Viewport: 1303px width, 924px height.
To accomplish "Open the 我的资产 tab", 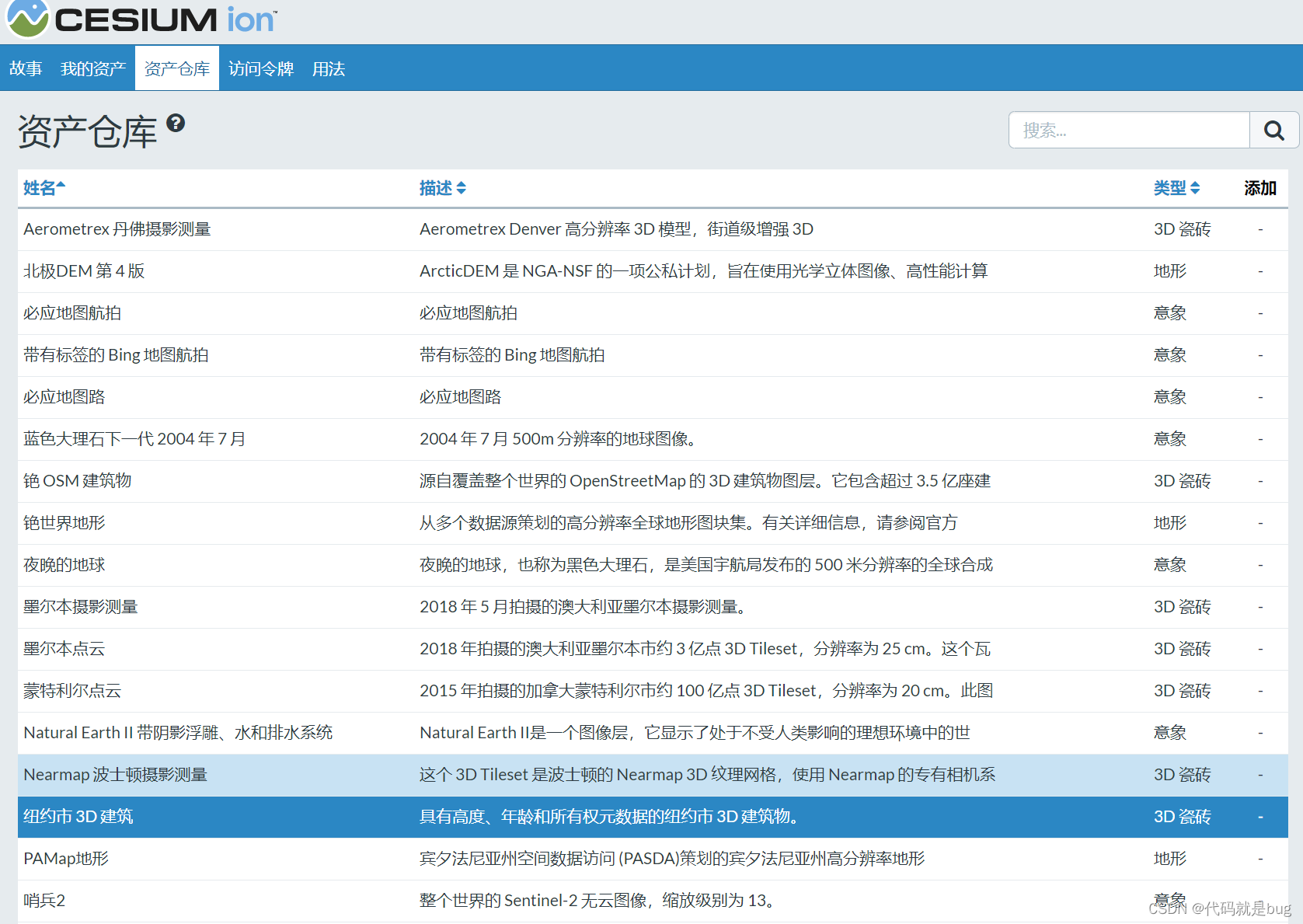I will pos(93,68).
